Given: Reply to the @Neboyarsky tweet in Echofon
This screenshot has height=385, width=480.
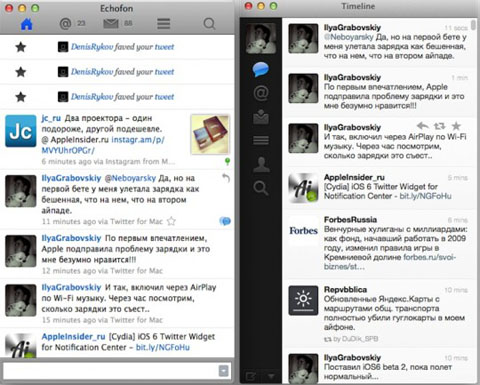Looking at the screenshot, I should (x=226, y=178).
